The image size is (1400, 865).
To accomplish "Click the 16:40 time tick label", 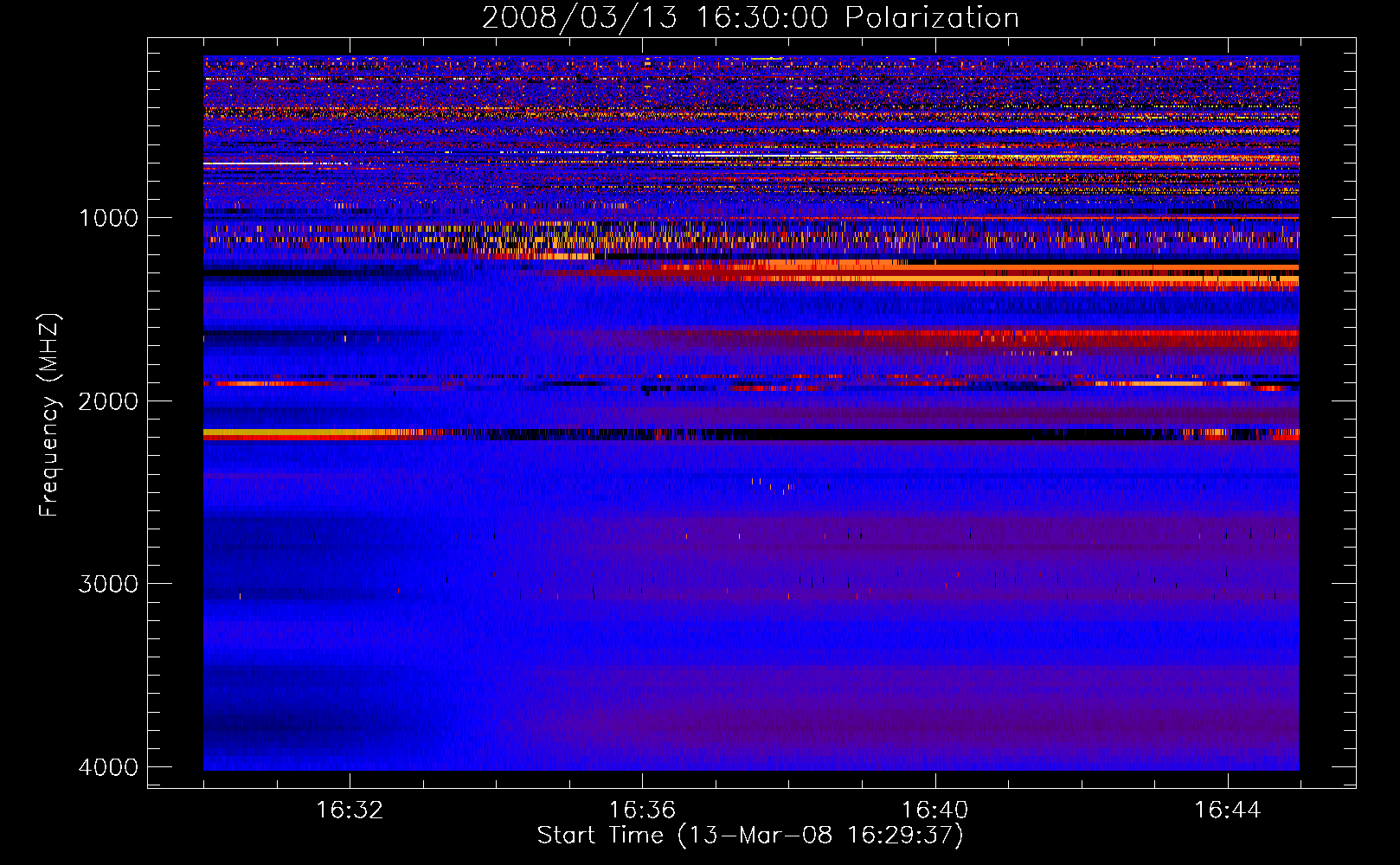I will (x=934, y=811).
